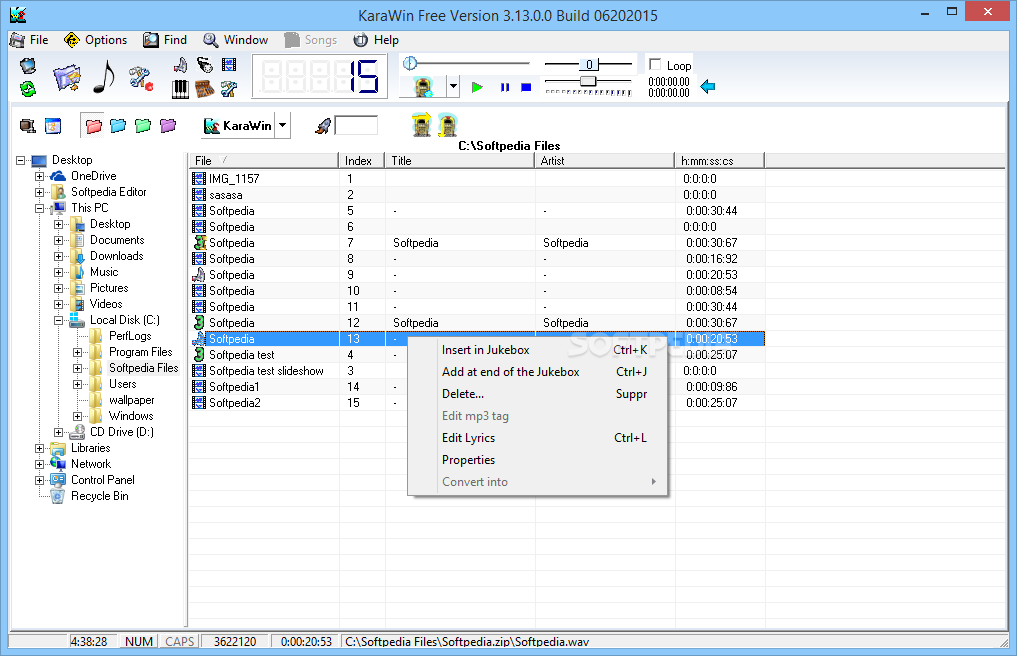This screenshot has width=1017, height=656.
Task: Click the small sheet music note icon
Action: point(180,65)
